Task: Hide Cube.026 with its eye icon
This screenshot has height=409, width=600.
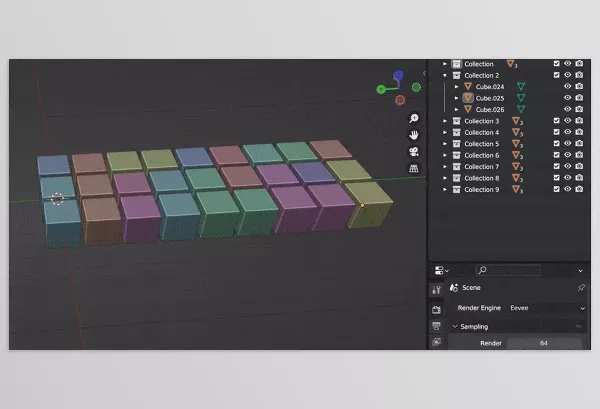Action: (567, 109)
